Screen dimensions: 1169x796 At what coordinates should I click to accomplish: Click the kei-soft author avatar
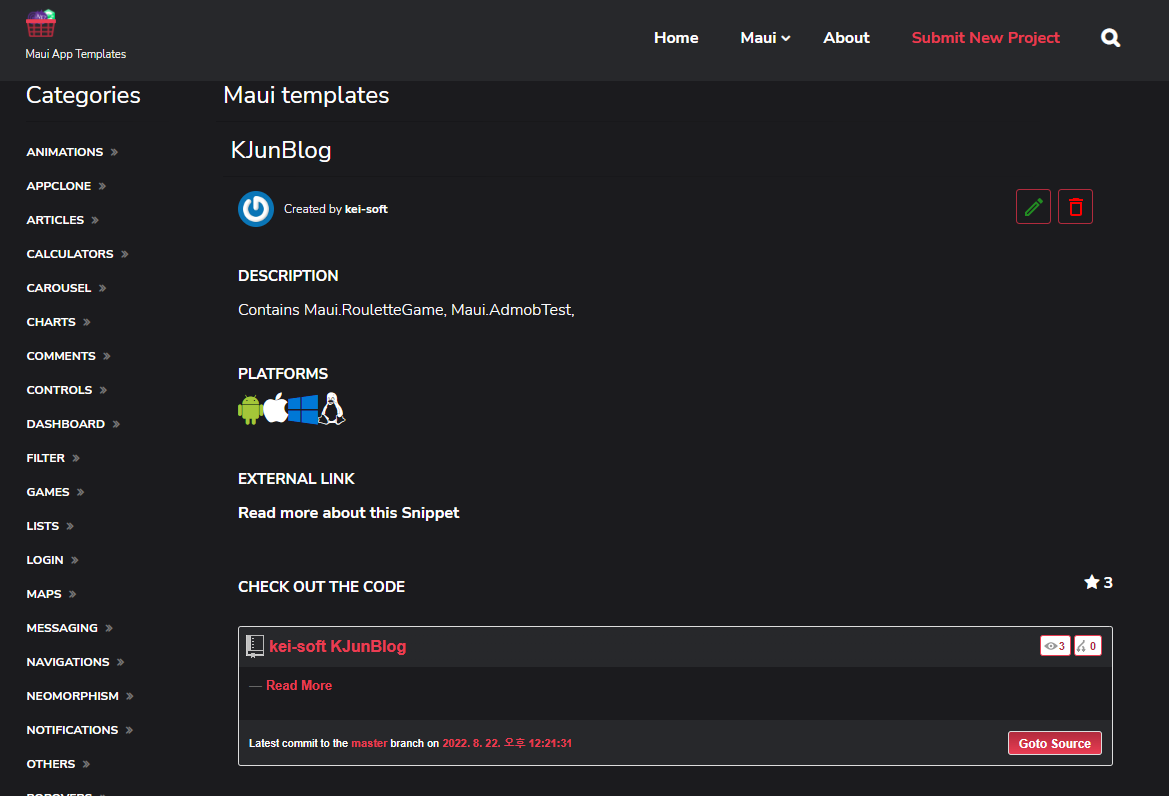tap(256, 209)
